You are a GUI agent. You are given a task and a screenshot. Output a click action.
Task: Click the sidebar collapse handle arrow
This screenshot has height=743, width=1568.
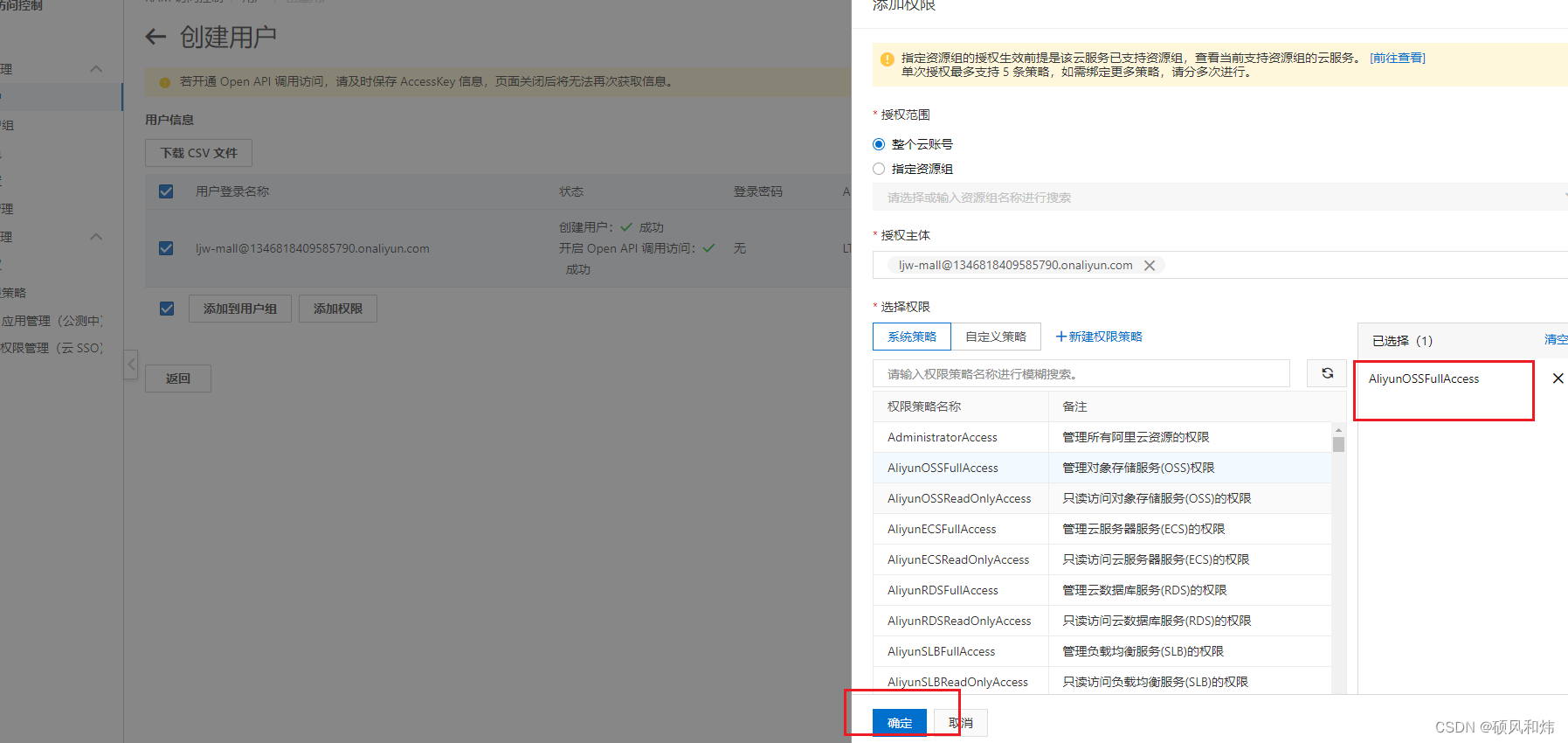pos(131,364)
